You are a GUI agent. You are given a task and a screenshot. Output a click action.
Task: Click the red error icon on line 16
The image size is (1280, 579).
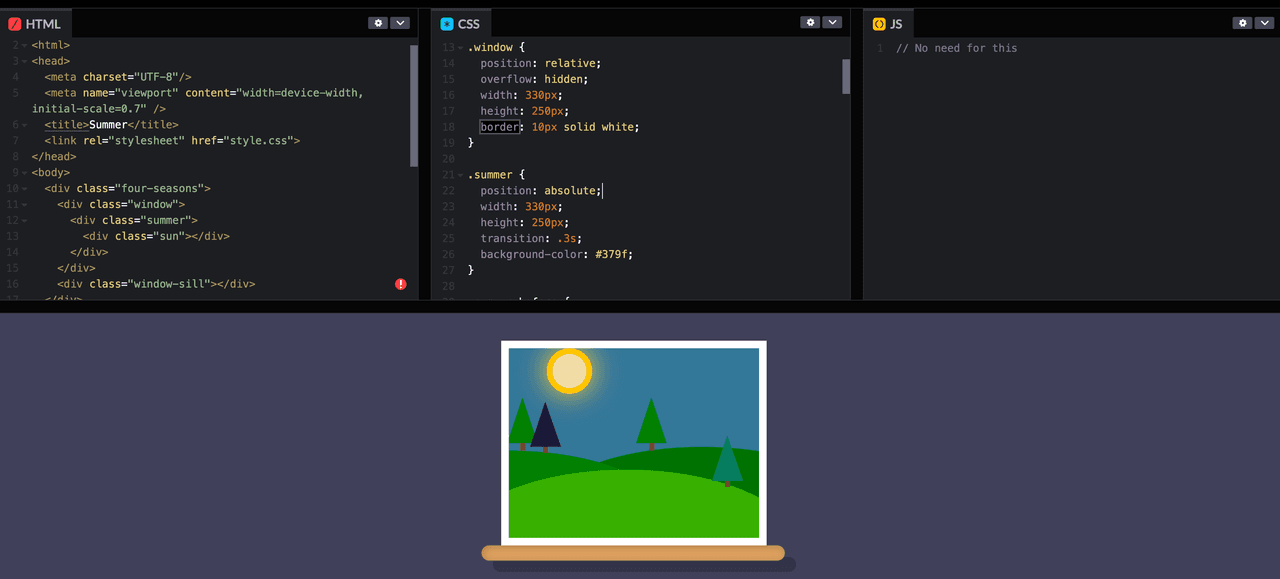tap(401, 284)
